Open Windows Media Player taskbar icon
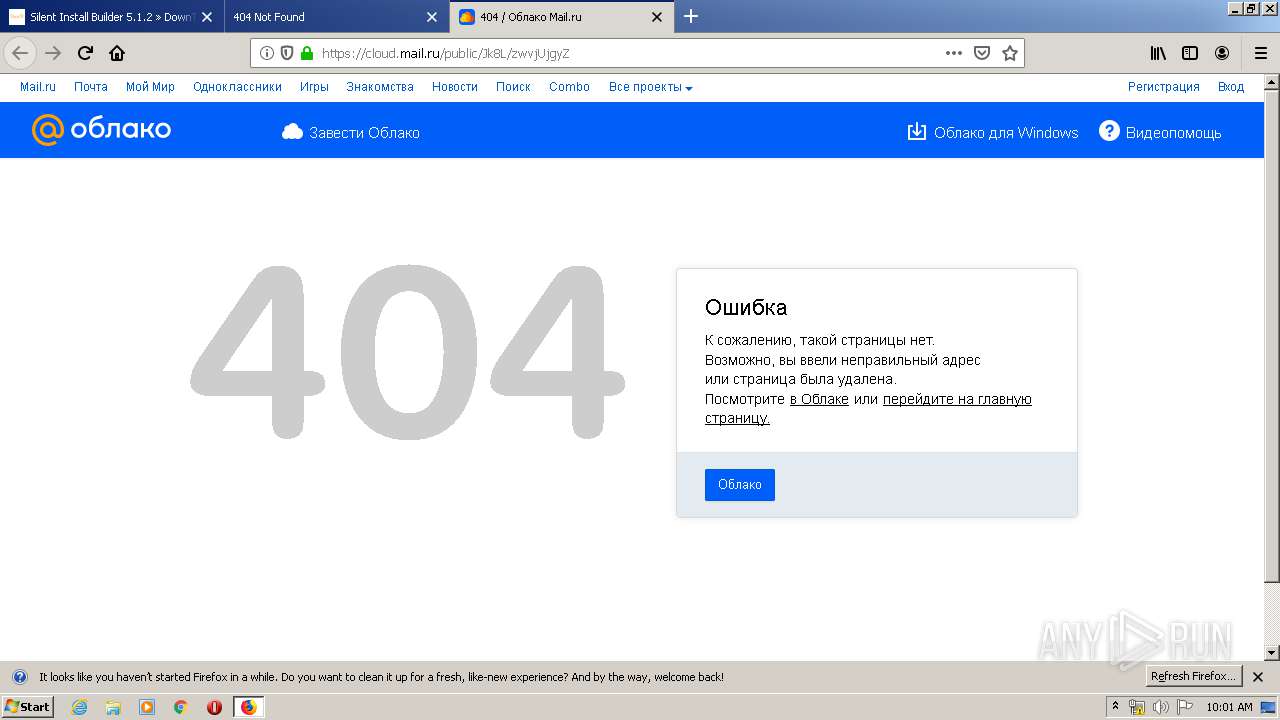This screenshot has width=1280, height=720. 147,707
